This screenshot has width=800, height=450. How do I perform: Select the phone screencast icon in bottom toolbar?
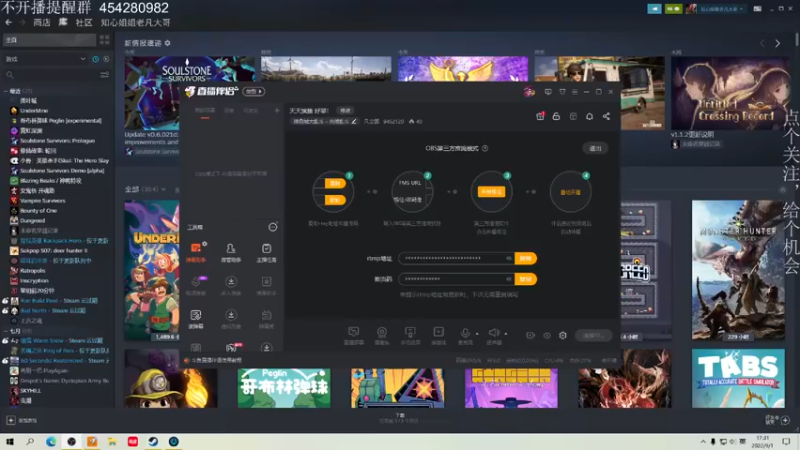410,333
